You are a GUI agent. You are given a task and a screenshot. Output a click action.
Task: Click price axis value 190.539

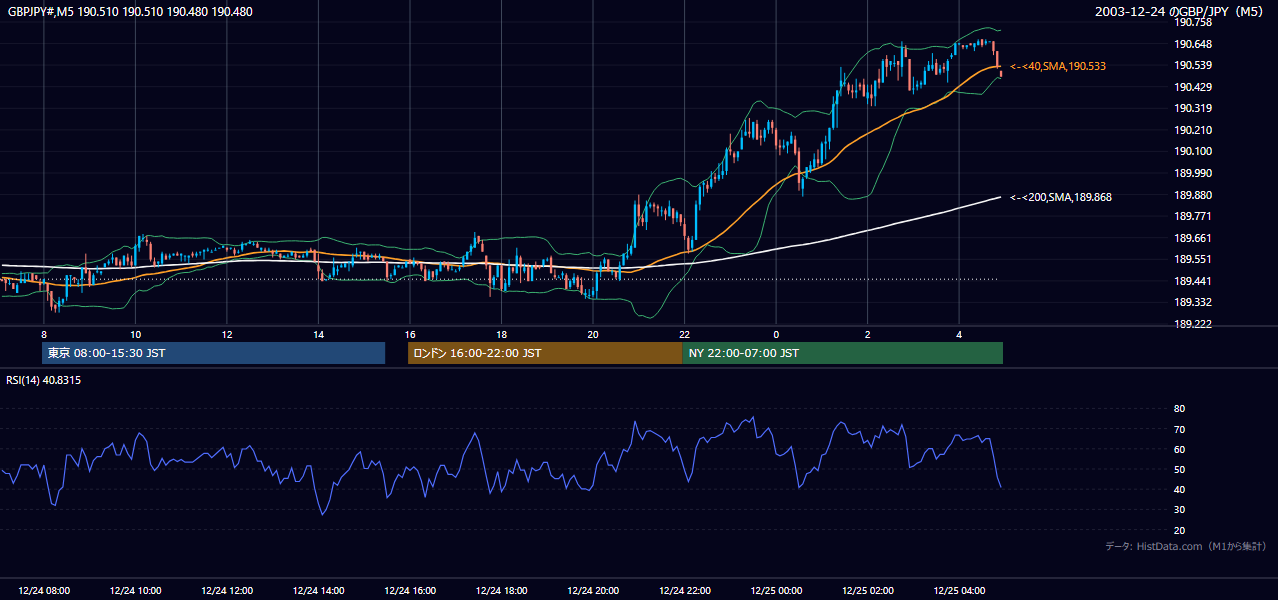pyautogui.click(x=1192, y=65)
